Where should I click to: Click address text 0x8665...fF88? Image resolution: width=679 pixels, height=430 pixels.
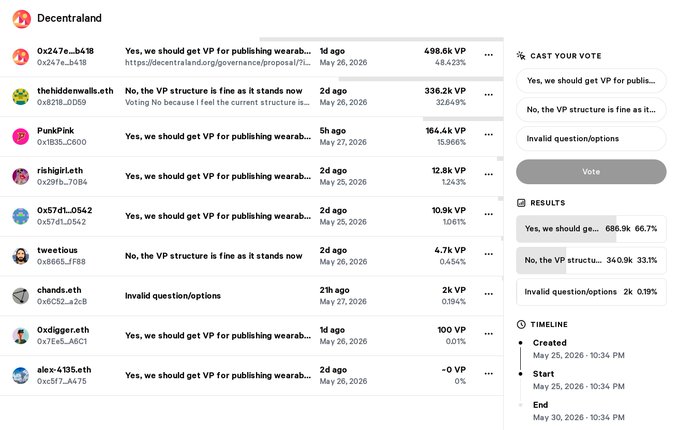click(61, 262)
